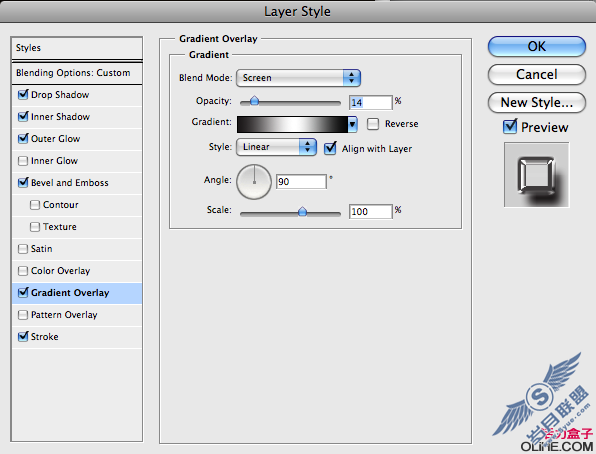Open the Blend Mode Screen dropdown
596x454 pixels.
(298, 78)
